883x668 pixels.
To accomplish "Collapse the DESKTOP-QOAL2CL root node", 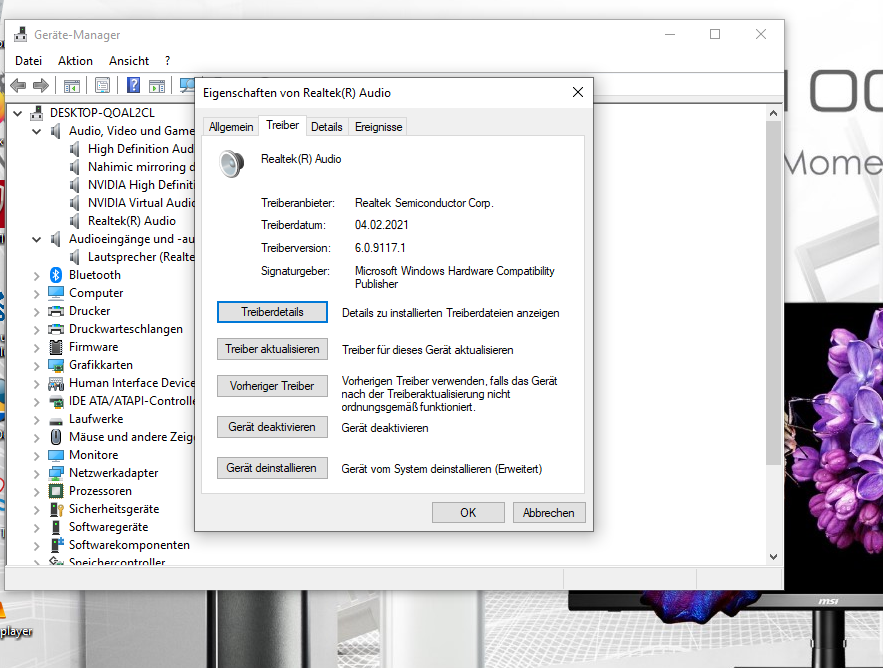I will point(17,113).
